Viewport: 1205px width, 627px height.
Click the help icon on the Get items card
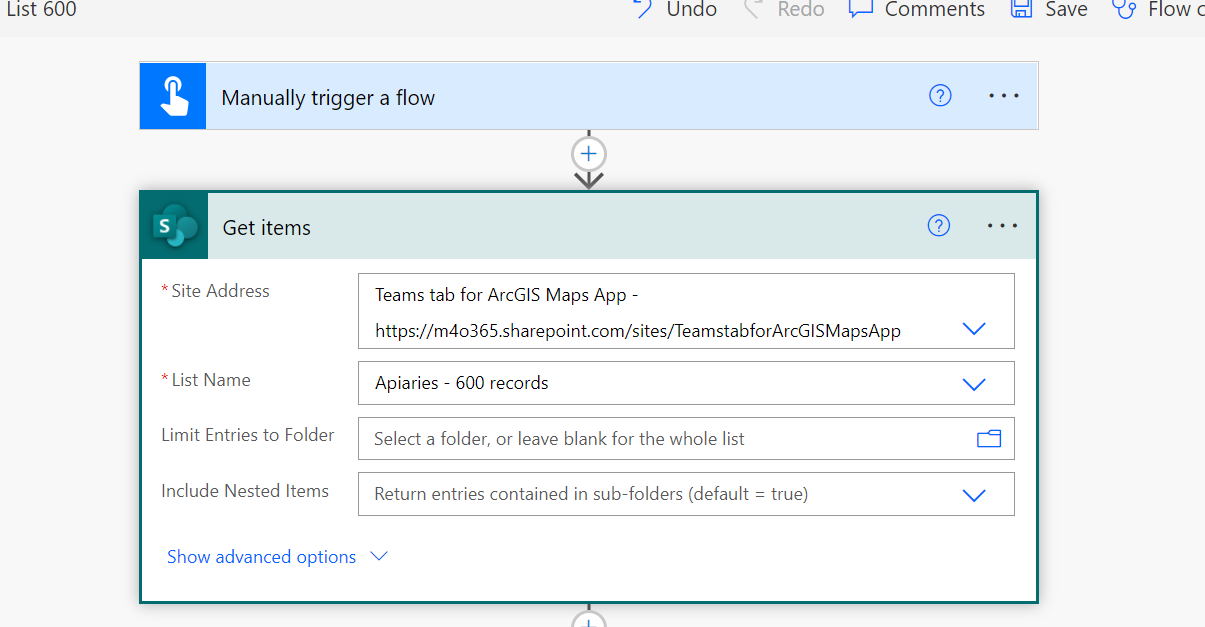click(938, 225)
